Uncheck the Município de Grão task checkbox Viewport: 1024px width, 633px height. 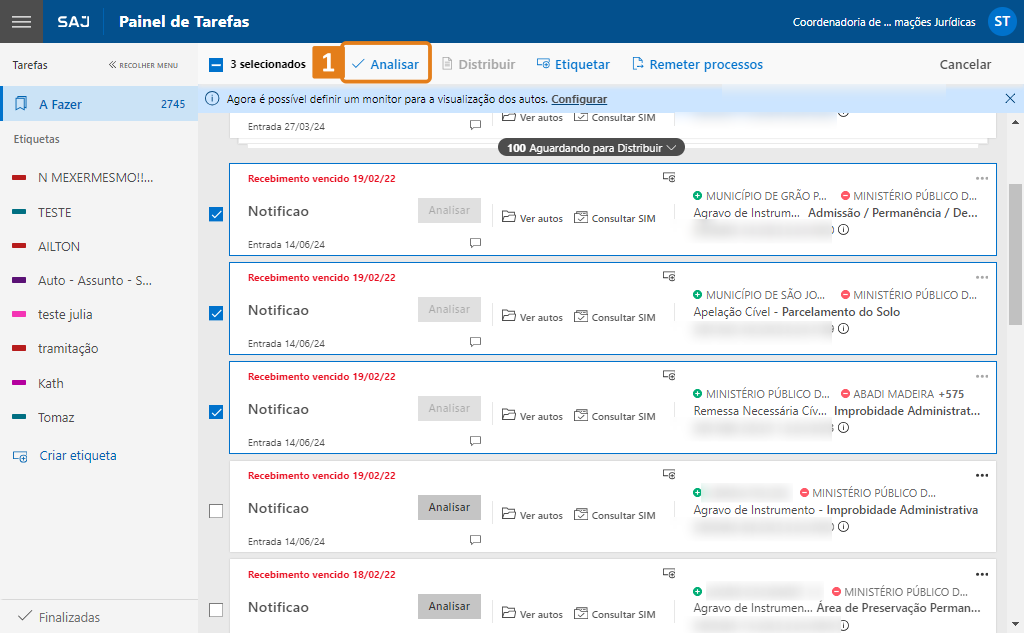(x=216, y=214)
